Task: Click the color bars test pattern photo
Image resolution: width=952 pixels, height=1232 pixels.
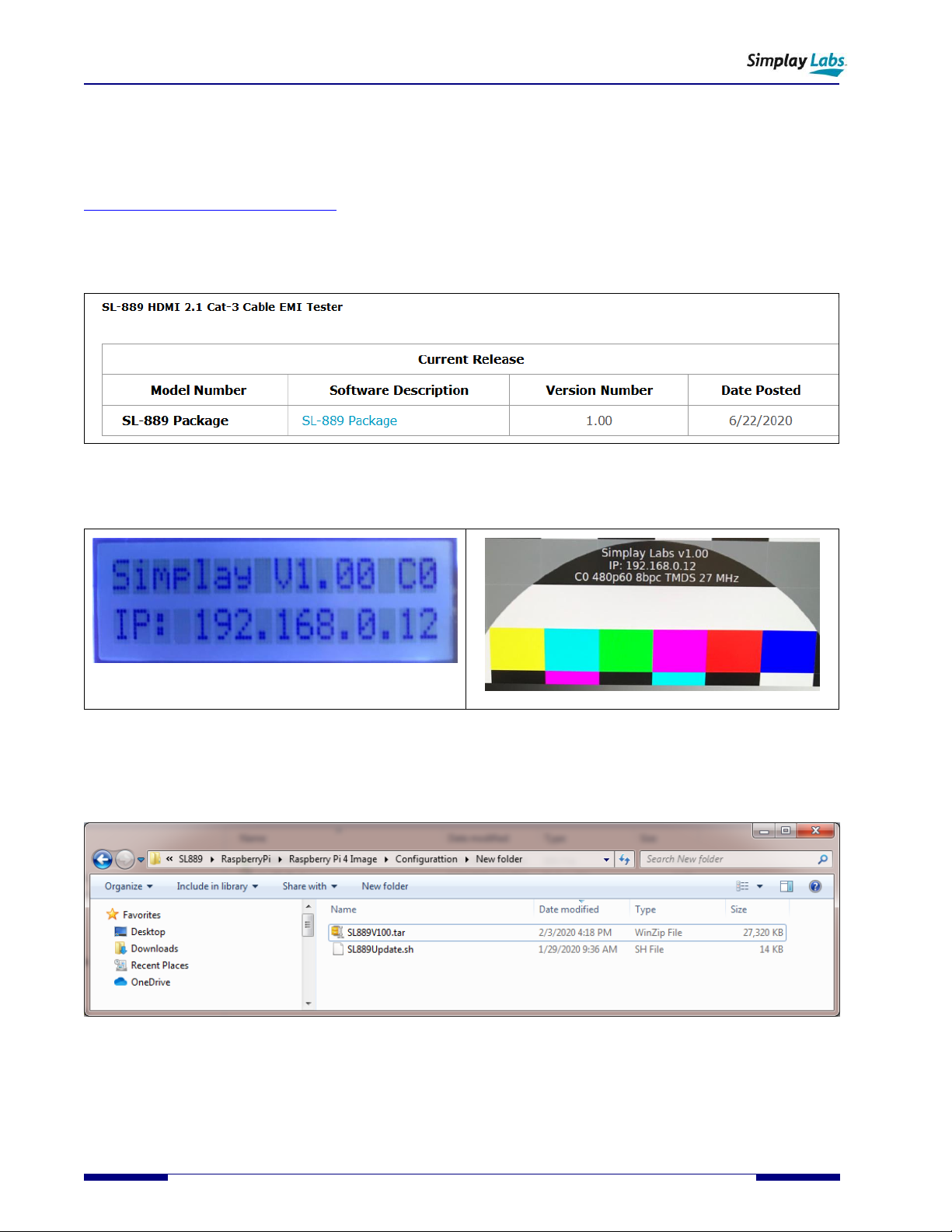Action: (x=652, y=614)
